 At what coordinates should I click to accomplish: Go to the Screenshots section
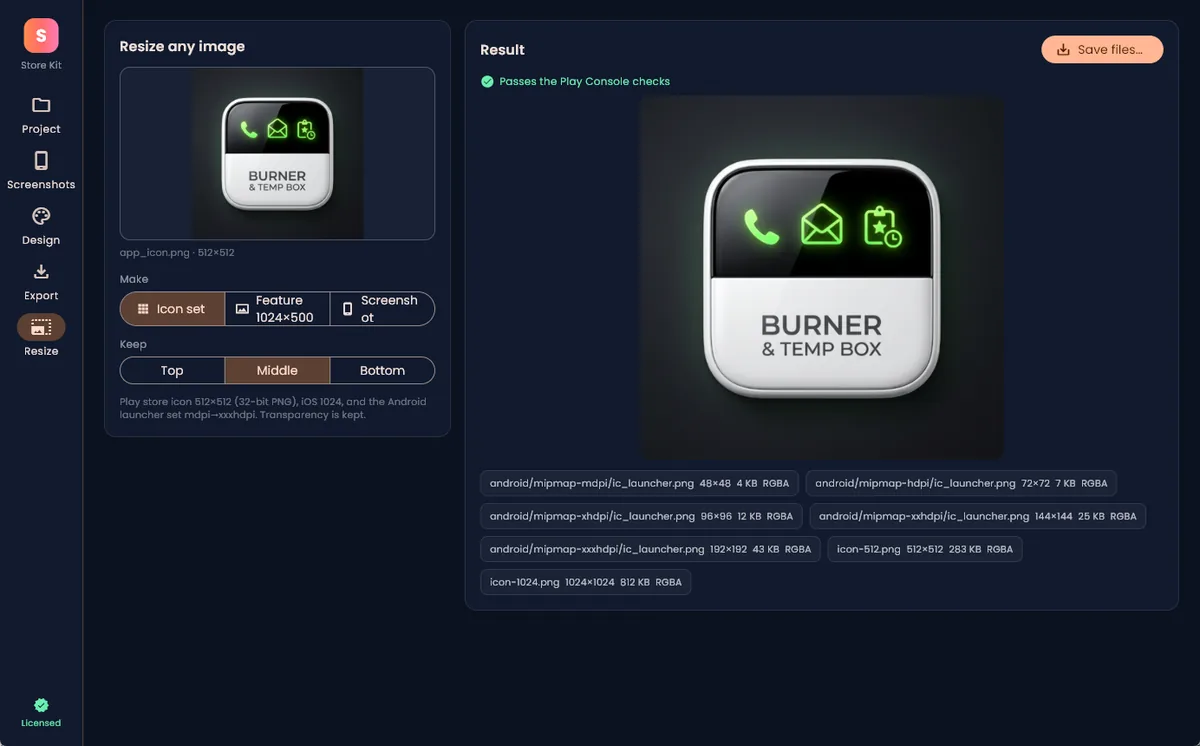(41, 170)
